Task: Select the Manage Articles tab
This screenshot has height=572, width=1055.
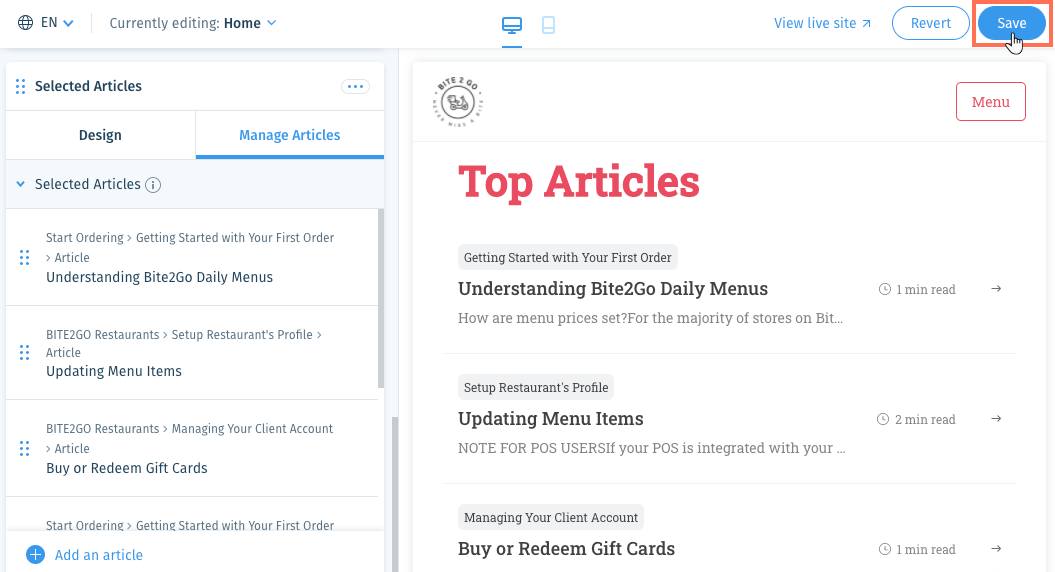Action: coord(290,135)
